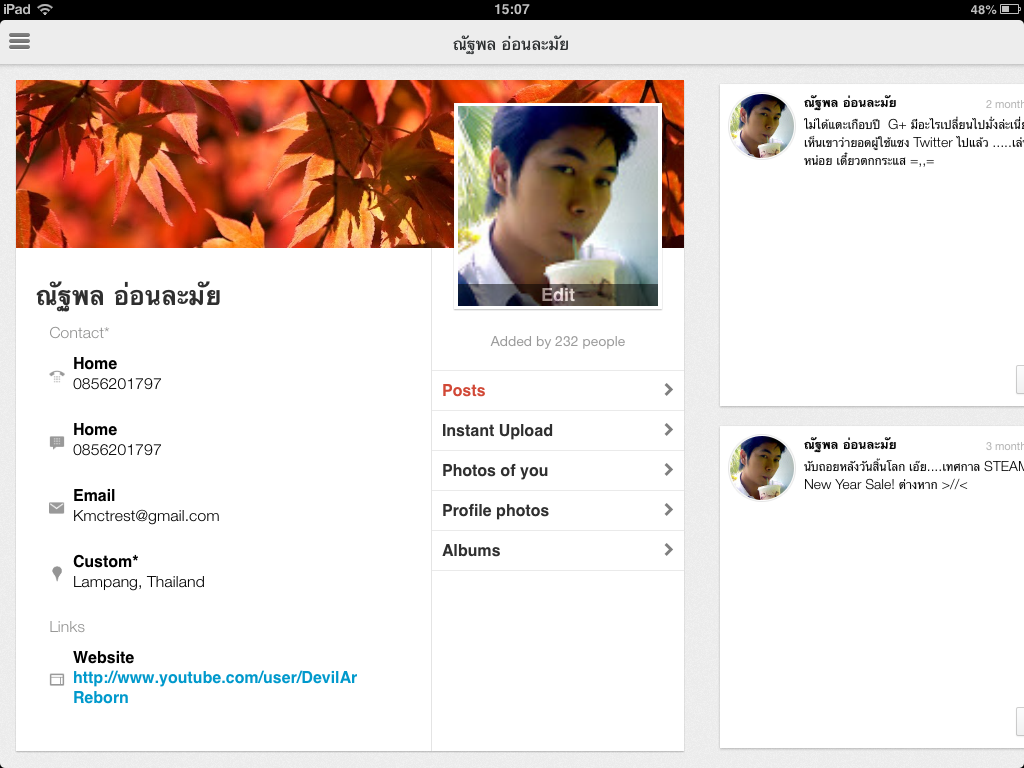Image resolution: width=1024 pixels, height=768 pixels.
Task: Tap the Custom* location label
Action: pos(106,562)
